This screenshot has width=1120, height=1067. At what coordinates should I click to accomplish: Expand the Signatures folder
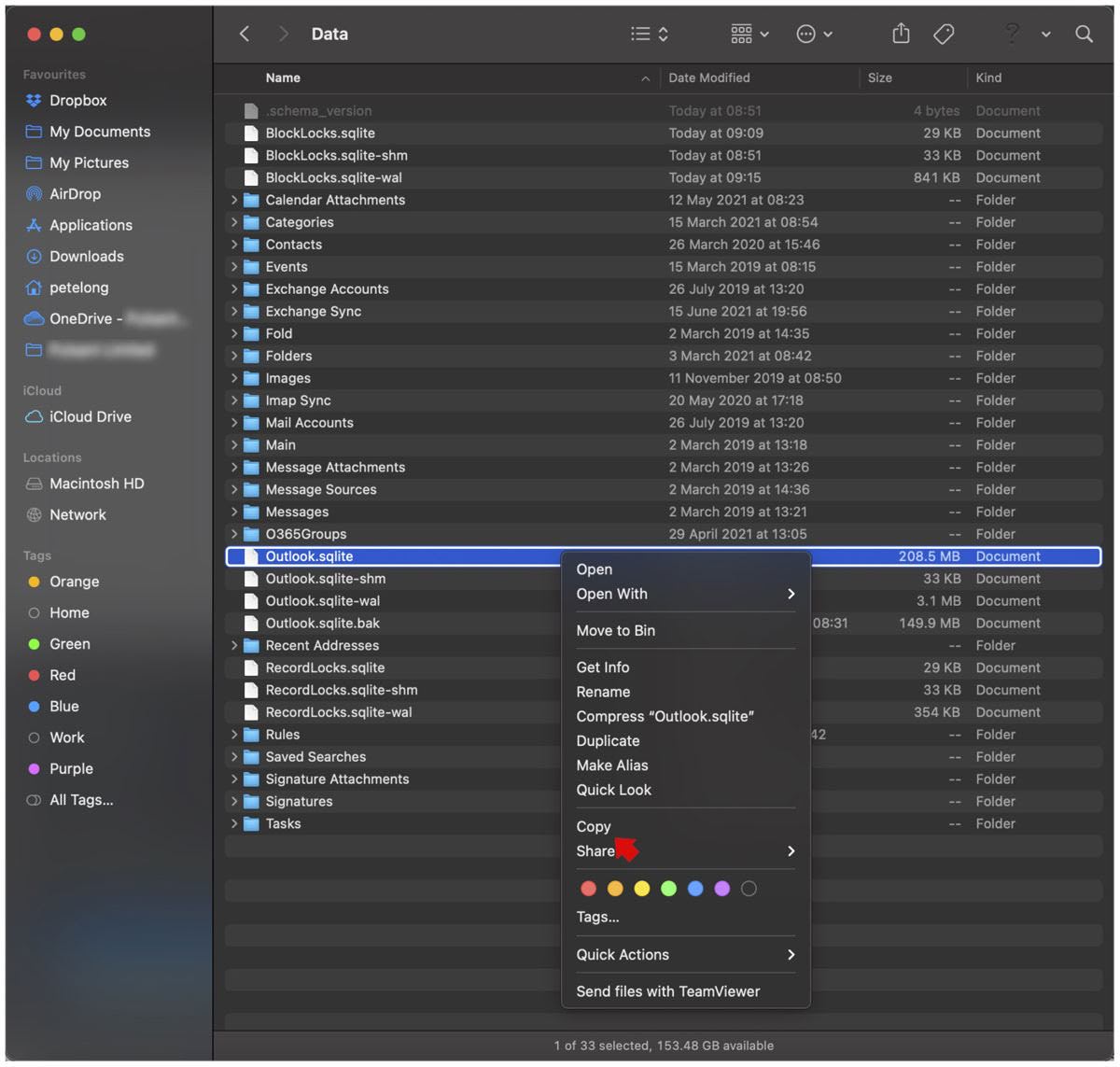234,802
